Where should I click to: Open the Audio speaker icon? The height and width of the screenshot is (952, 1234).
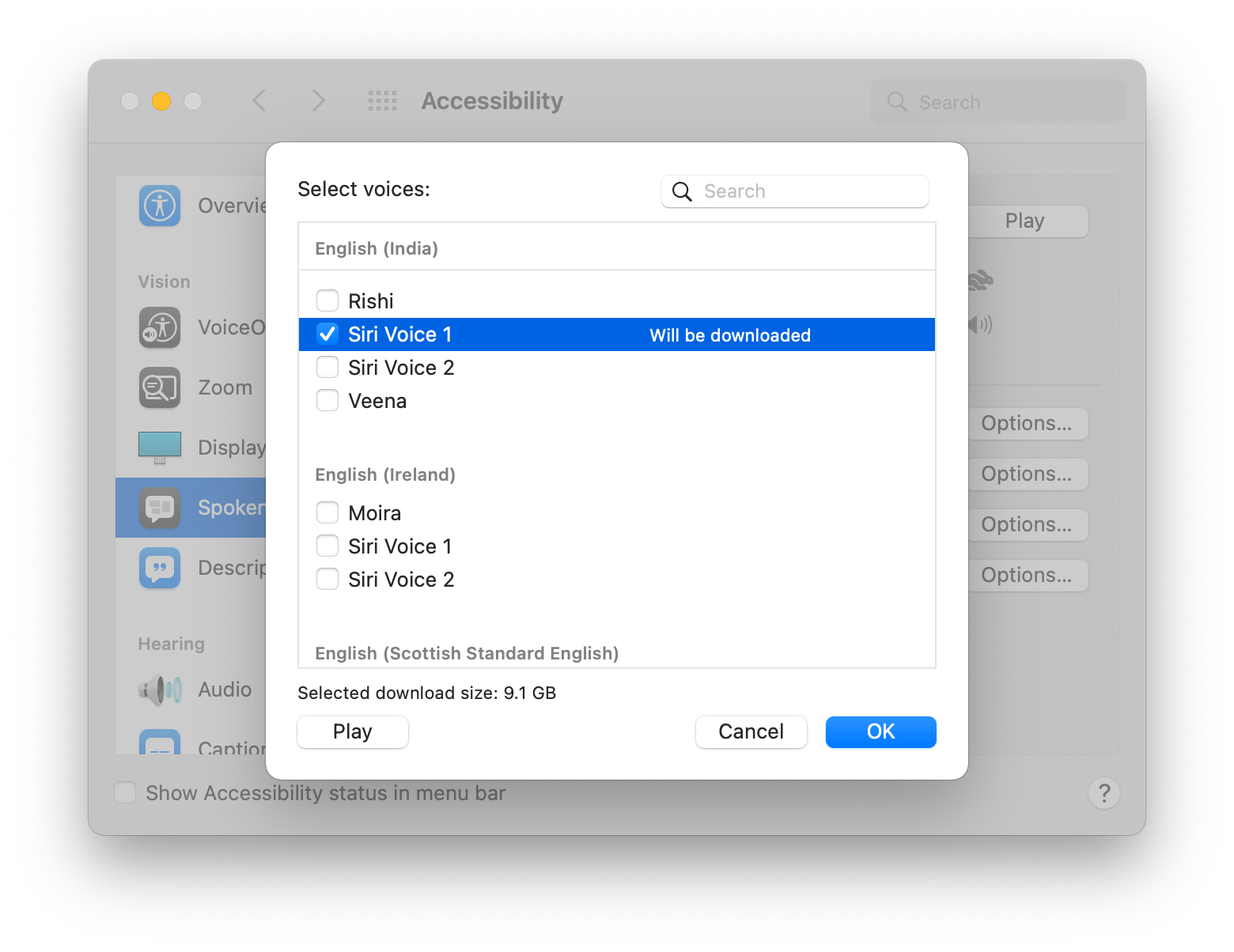pyautogui.click(x=160, y=689)
